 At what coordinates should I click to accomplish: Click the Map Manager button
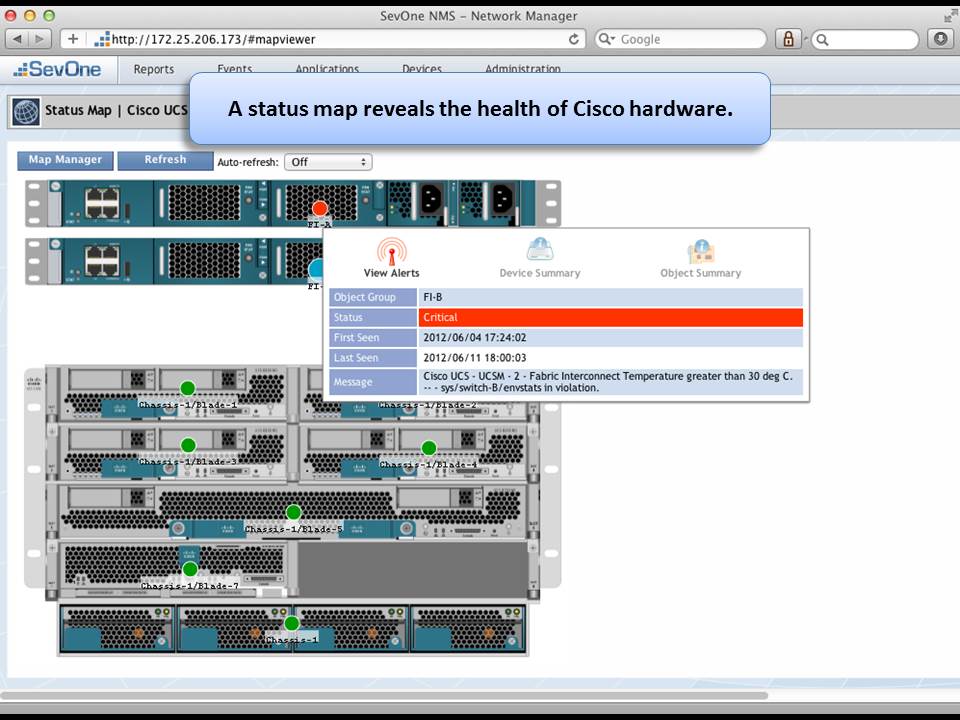(x=65, y=160)
